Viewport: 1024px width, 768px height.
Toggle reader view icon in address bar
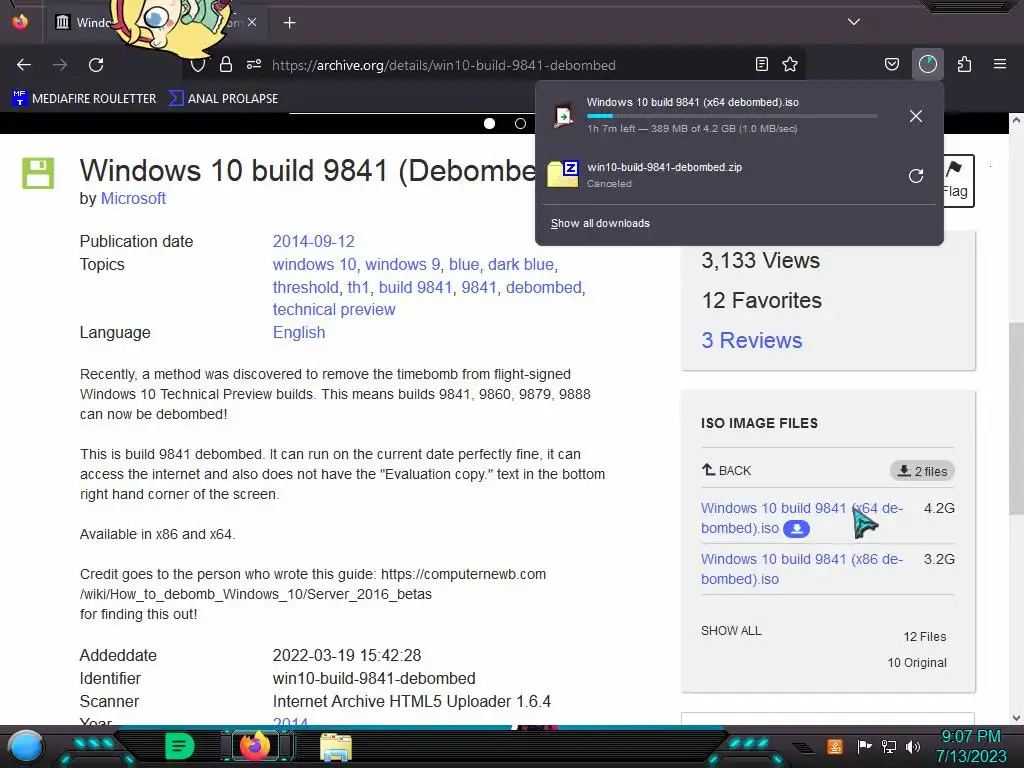tap(761, 64)
